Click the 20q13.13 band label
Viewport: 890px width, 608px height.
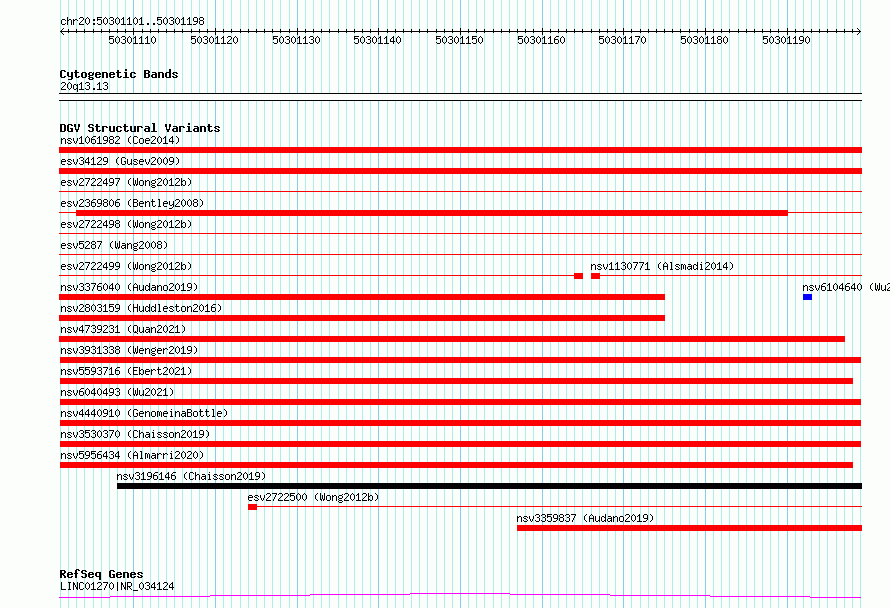[84, 86]
